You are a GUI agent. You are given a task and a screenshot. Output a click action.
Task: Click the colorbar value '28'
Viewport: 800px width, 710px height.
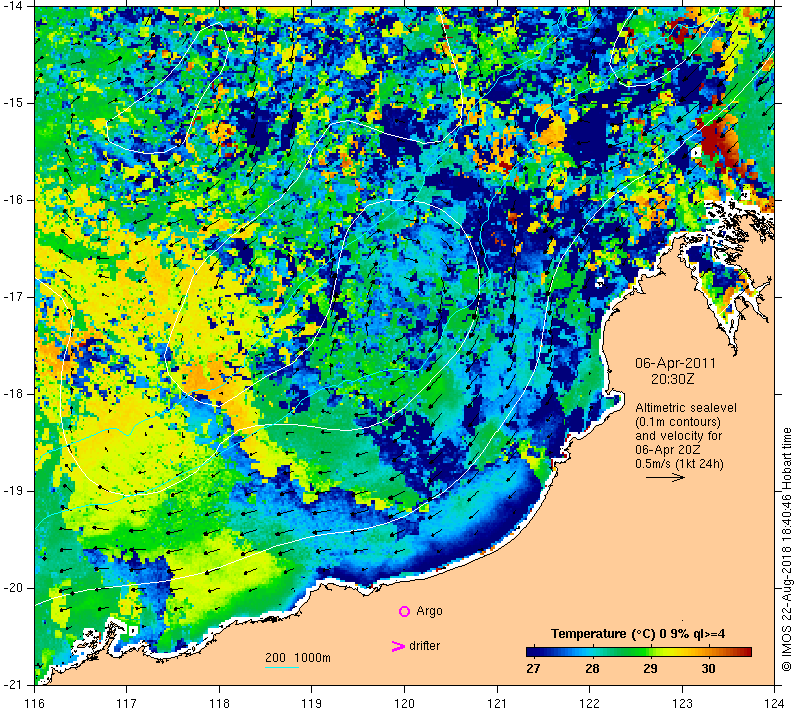(x=592, y=669)
